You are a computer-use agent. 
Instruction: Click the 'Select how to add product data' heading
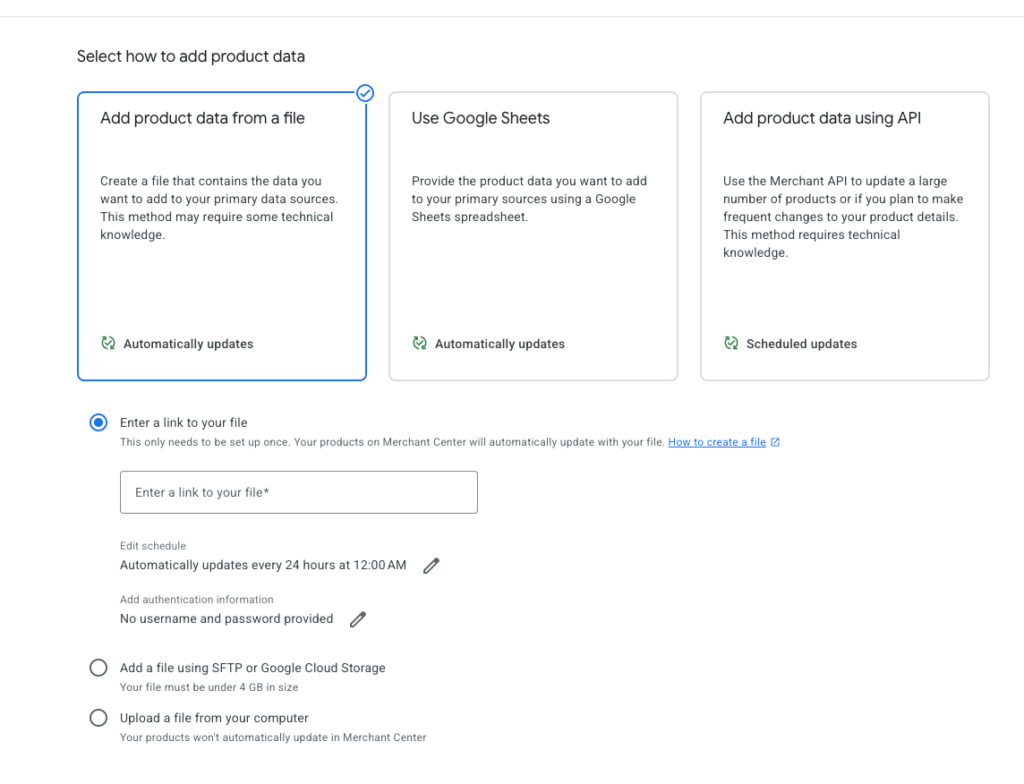(191, 56)
